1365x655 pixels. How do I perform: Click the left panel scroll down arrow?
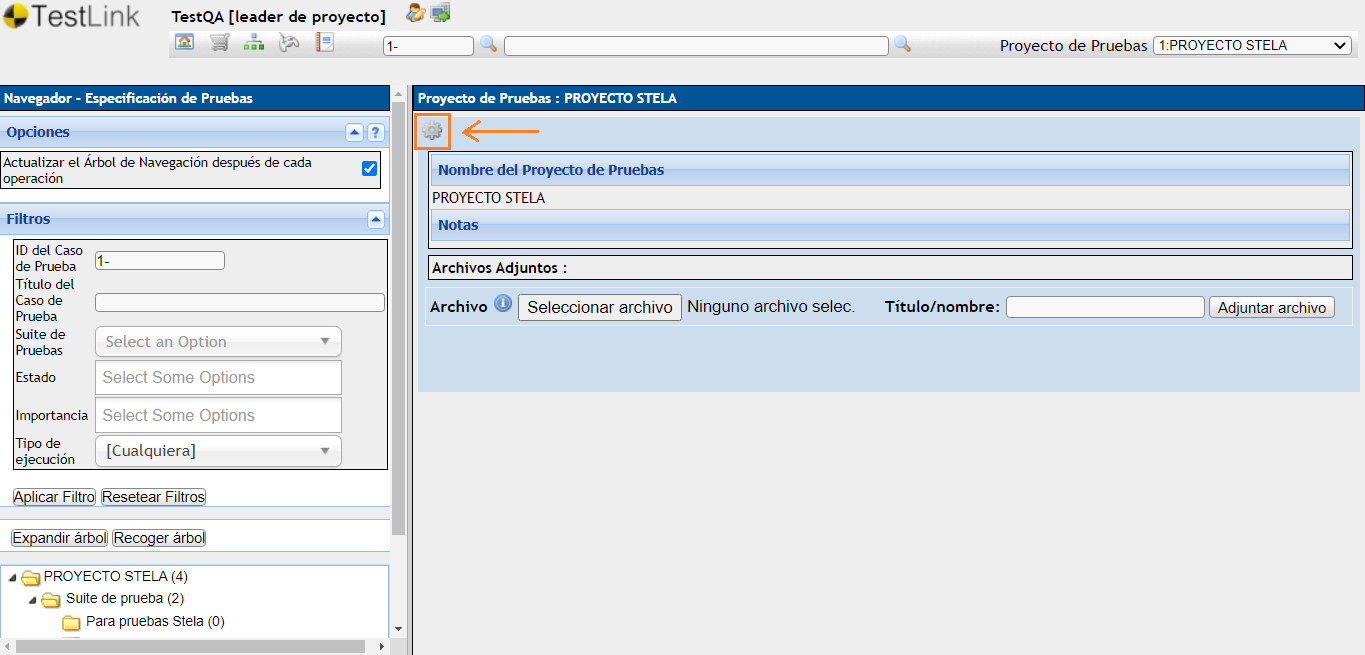tap(398, 629)
